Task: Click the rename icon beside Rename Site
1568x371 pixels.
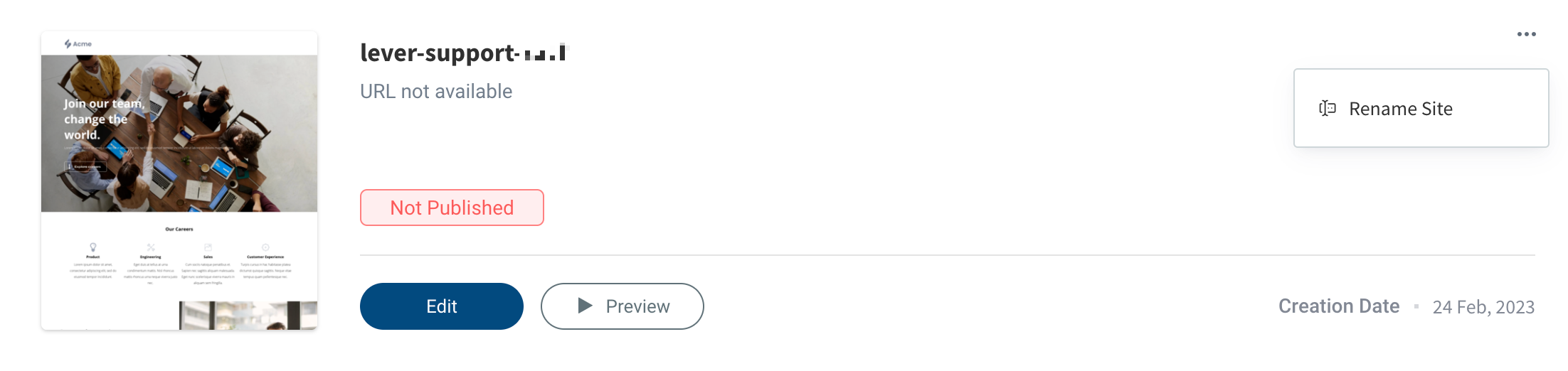Action: pyautogui.click(x=1327, y=109)
